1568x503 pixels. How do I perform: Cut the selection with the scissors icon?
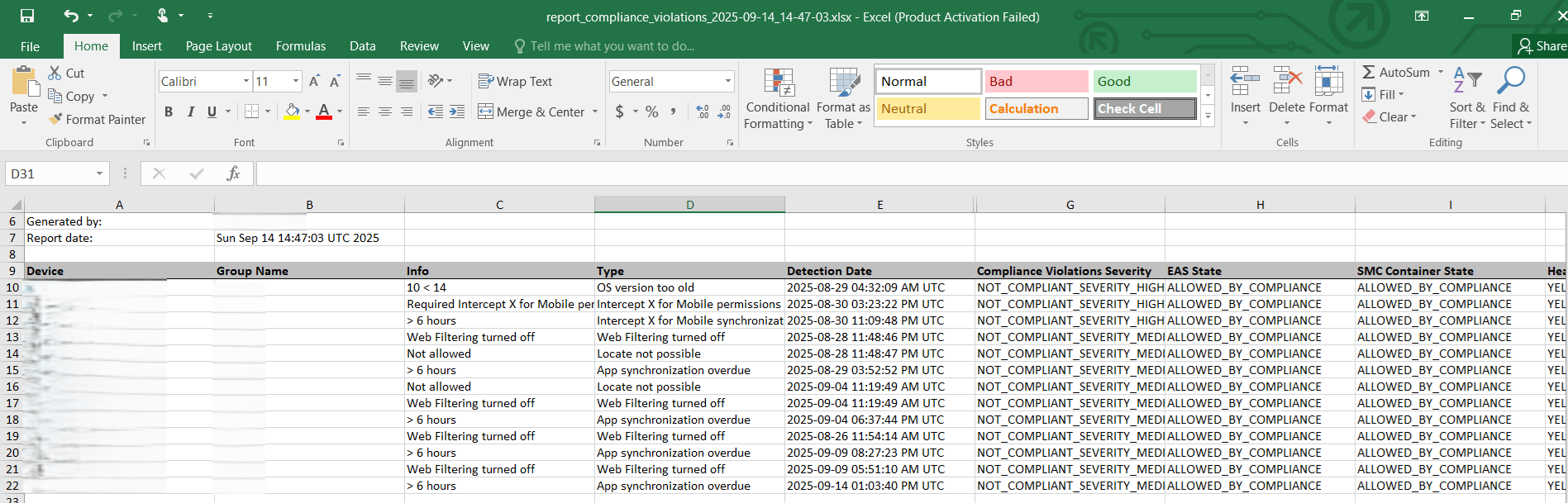coord(55,73)
